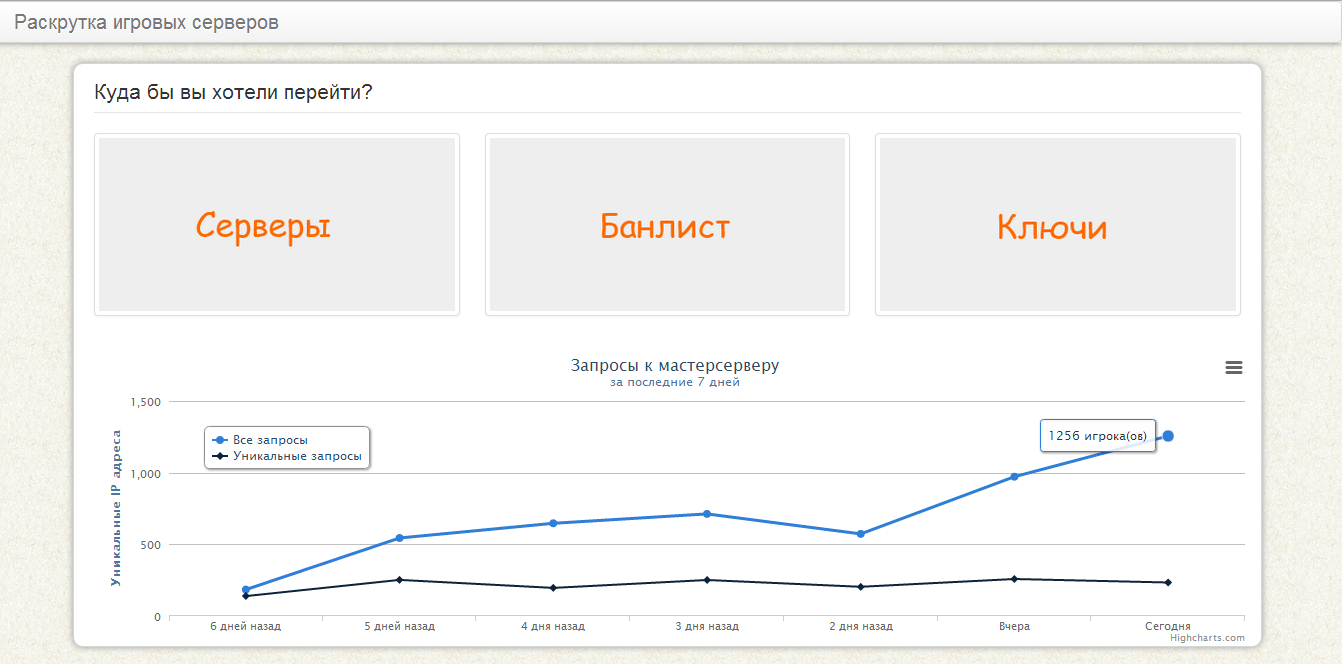Toggle the Уникальные запросы legend series
The height and width of the screenshot is (664, 1342).
click(287, 456)
